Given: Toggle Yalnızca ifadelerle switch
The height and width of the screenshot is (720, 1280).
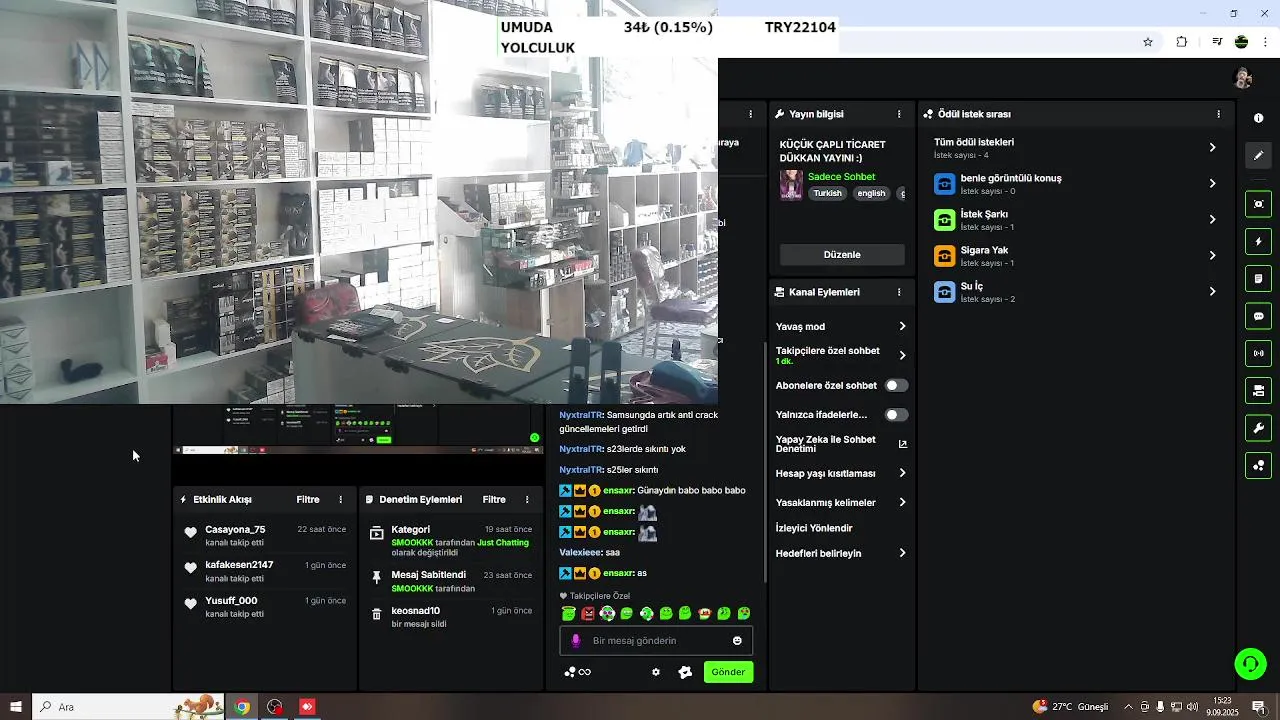Looking at the screenshot, I should [x=896, y=414].
